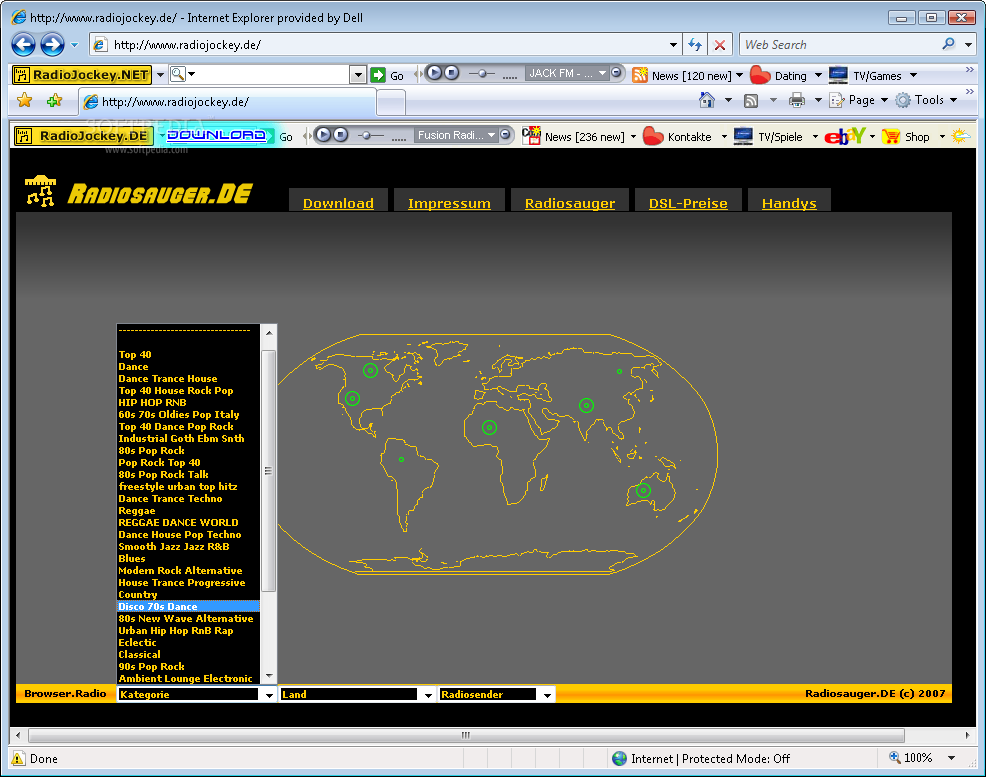
Task: Click the Refresh page icon
Action: click(x=695, y=45)
